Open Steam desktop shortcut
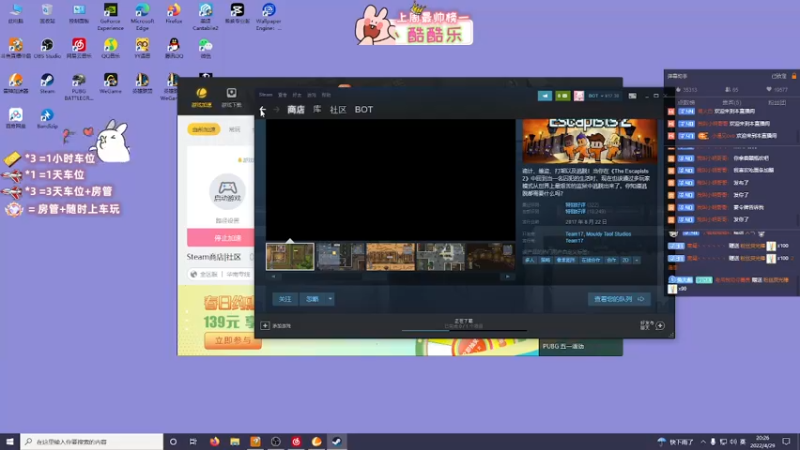This screenshot has width=800, height=450. (47, 84)
